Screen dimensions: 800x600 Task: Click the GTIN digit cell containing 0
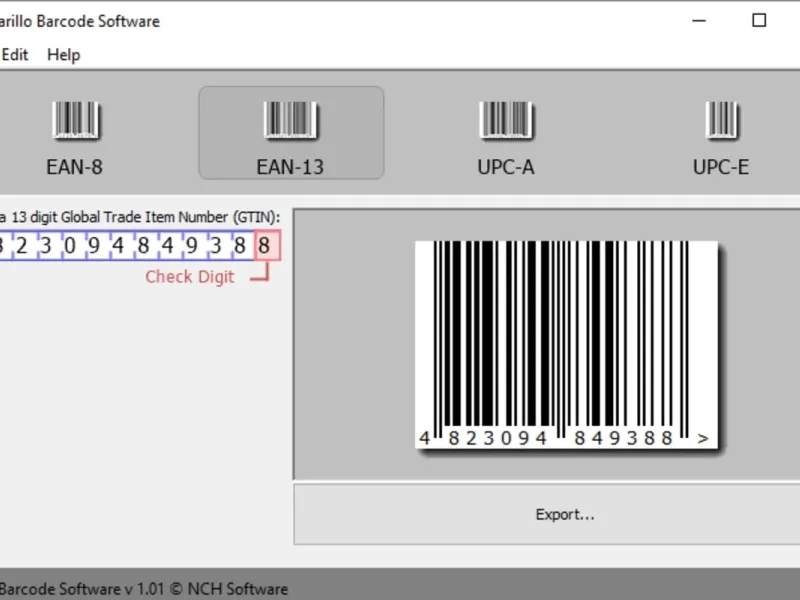(x=70, y=246)
